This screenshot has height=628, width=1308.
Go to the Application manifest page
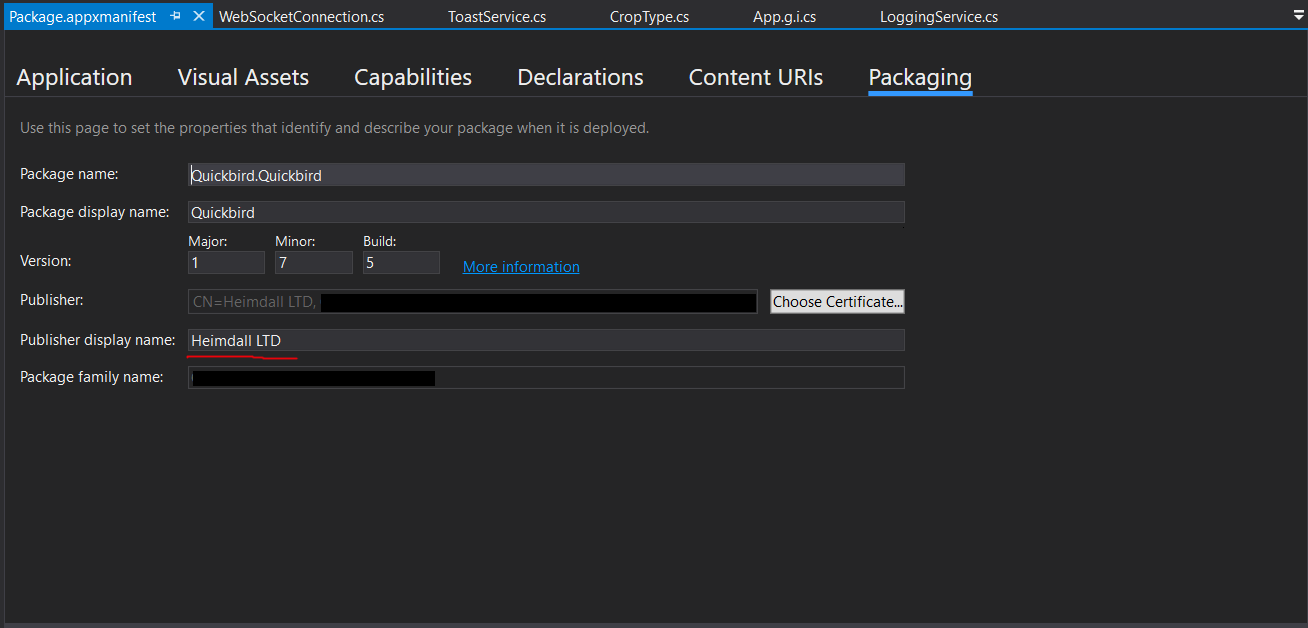tap(74, 78)
